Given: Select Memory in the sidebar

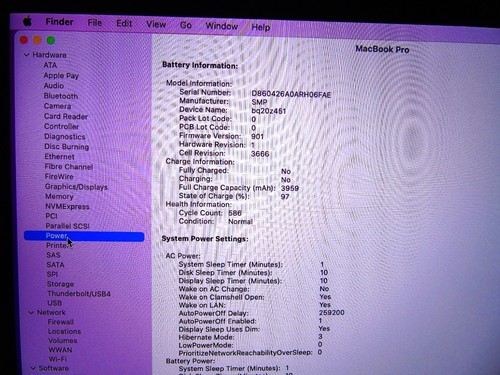Looking at the screenshot, I should coord(59,197).
